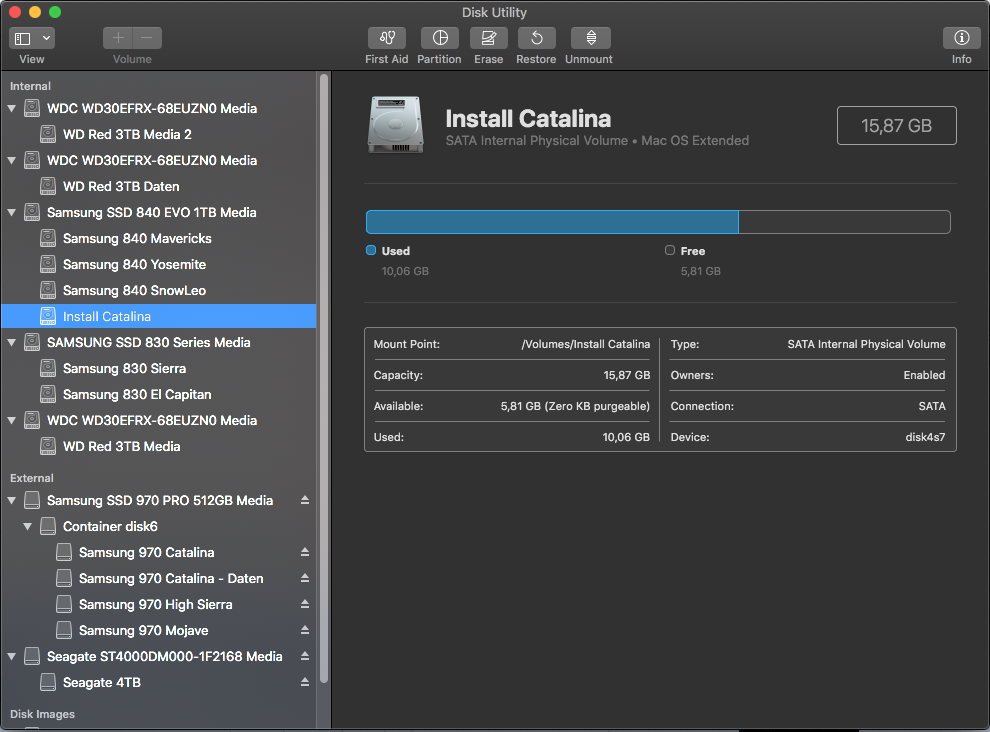
Task: Select the Samsung 840 Yosemite volume
Action: pos(158,264)
